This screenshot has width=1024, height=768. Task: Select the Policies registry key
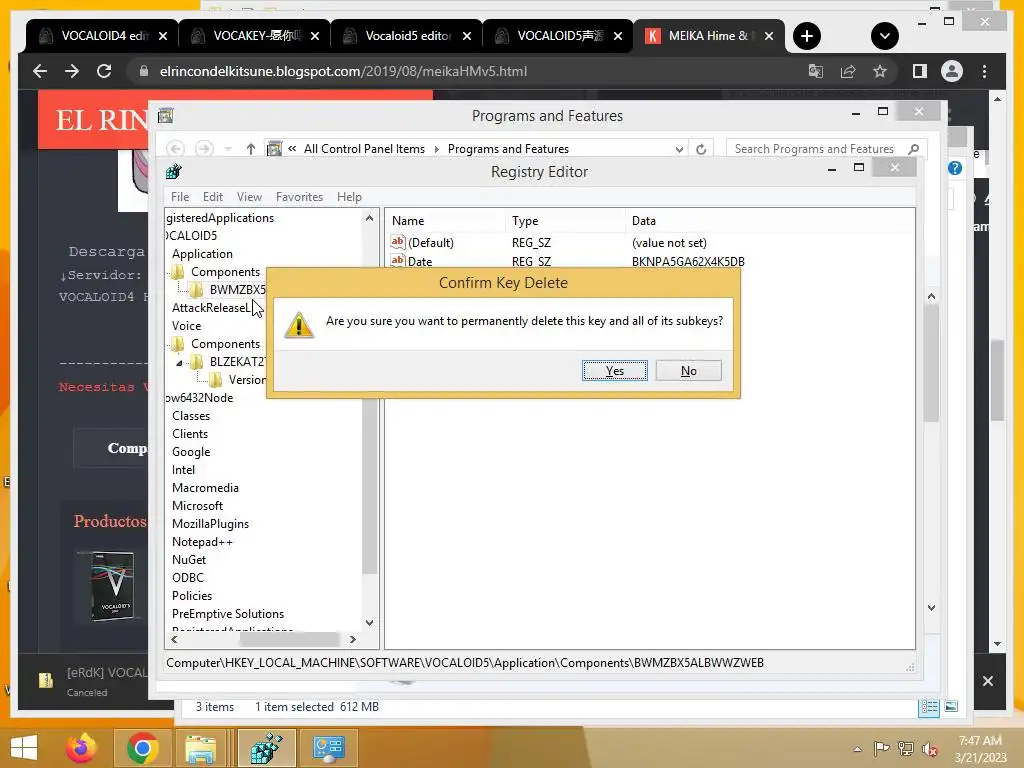point(191,596)
